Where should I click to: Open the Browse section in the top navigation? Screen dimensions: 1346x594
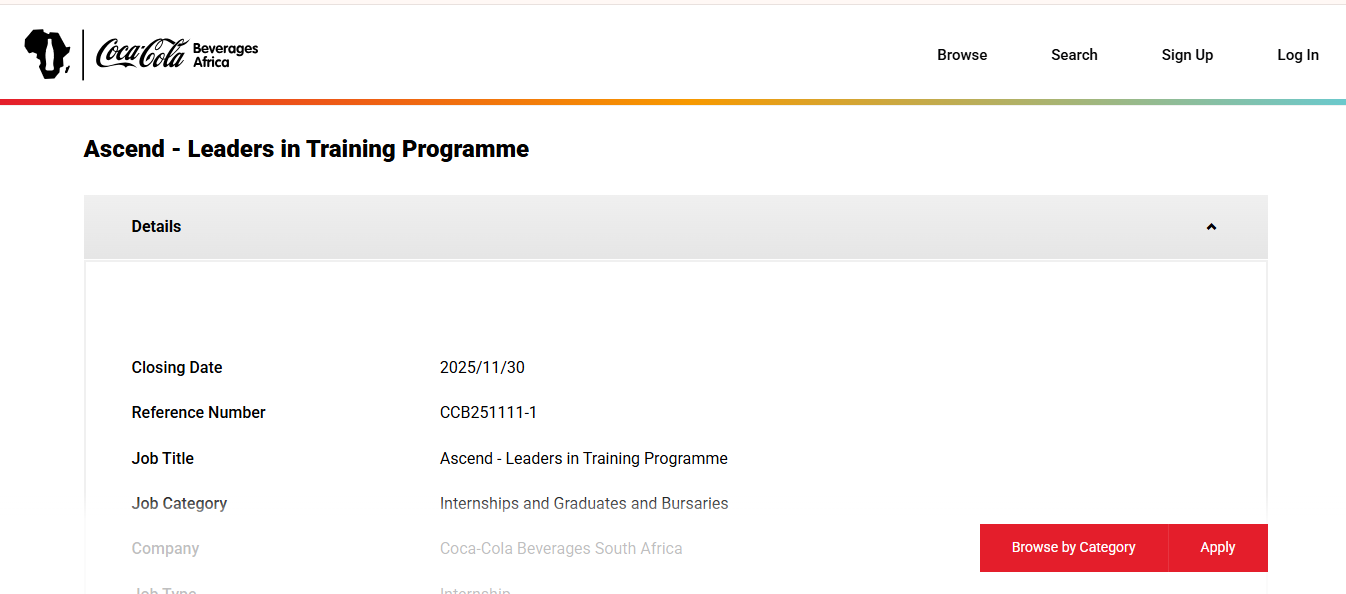[x=962, y=55]
